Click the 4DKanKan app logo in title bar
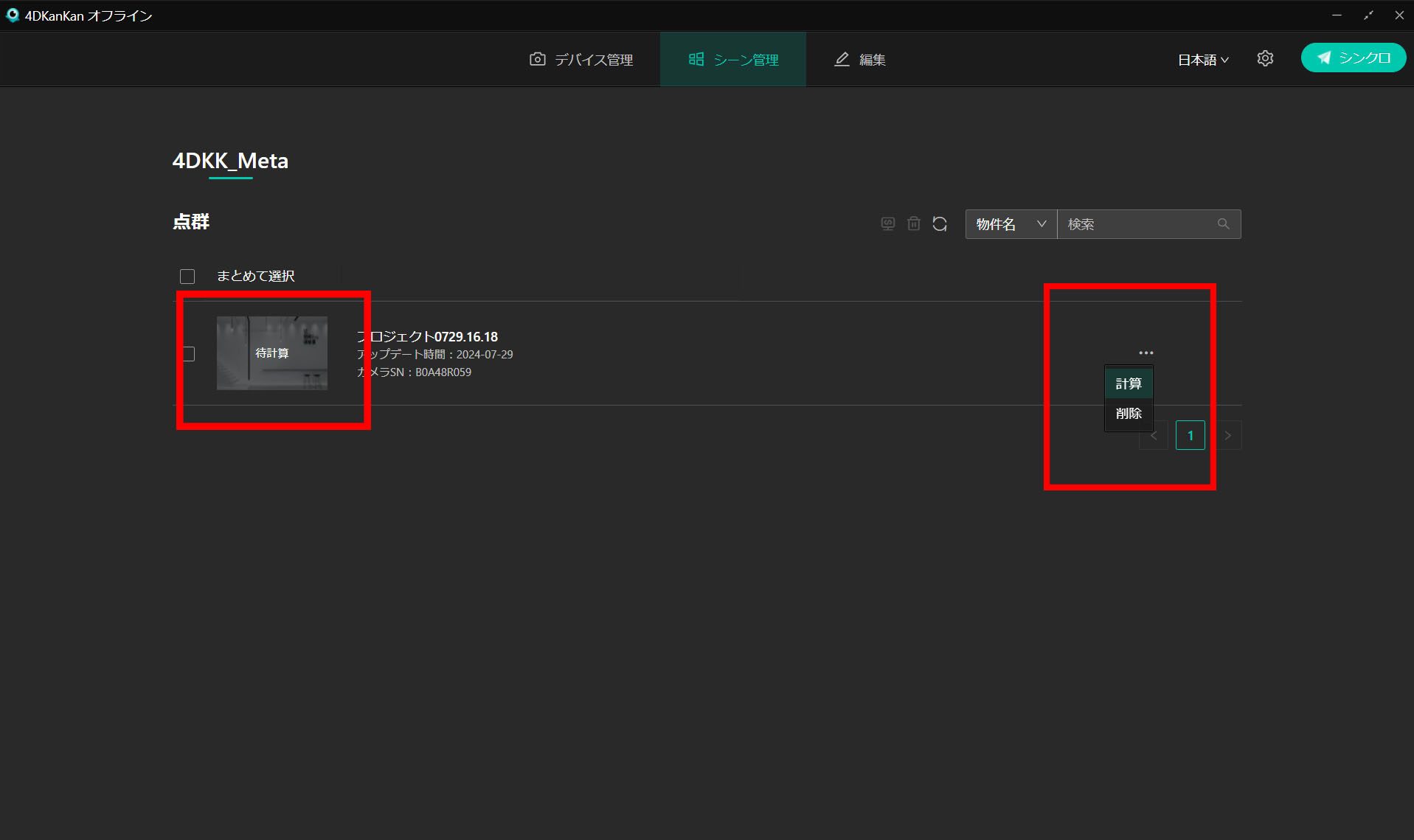This screenshot has width=1414, height=840. [x=12, y=15]
